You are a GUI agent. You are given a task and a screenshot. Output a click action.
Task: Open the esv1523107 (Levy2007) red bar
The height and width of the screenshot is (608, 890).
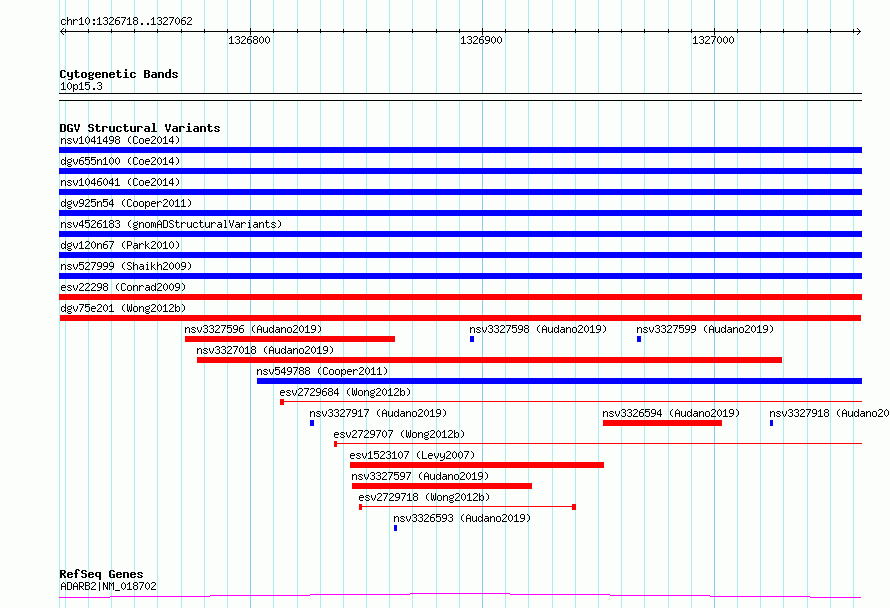[x=477, y=465]
